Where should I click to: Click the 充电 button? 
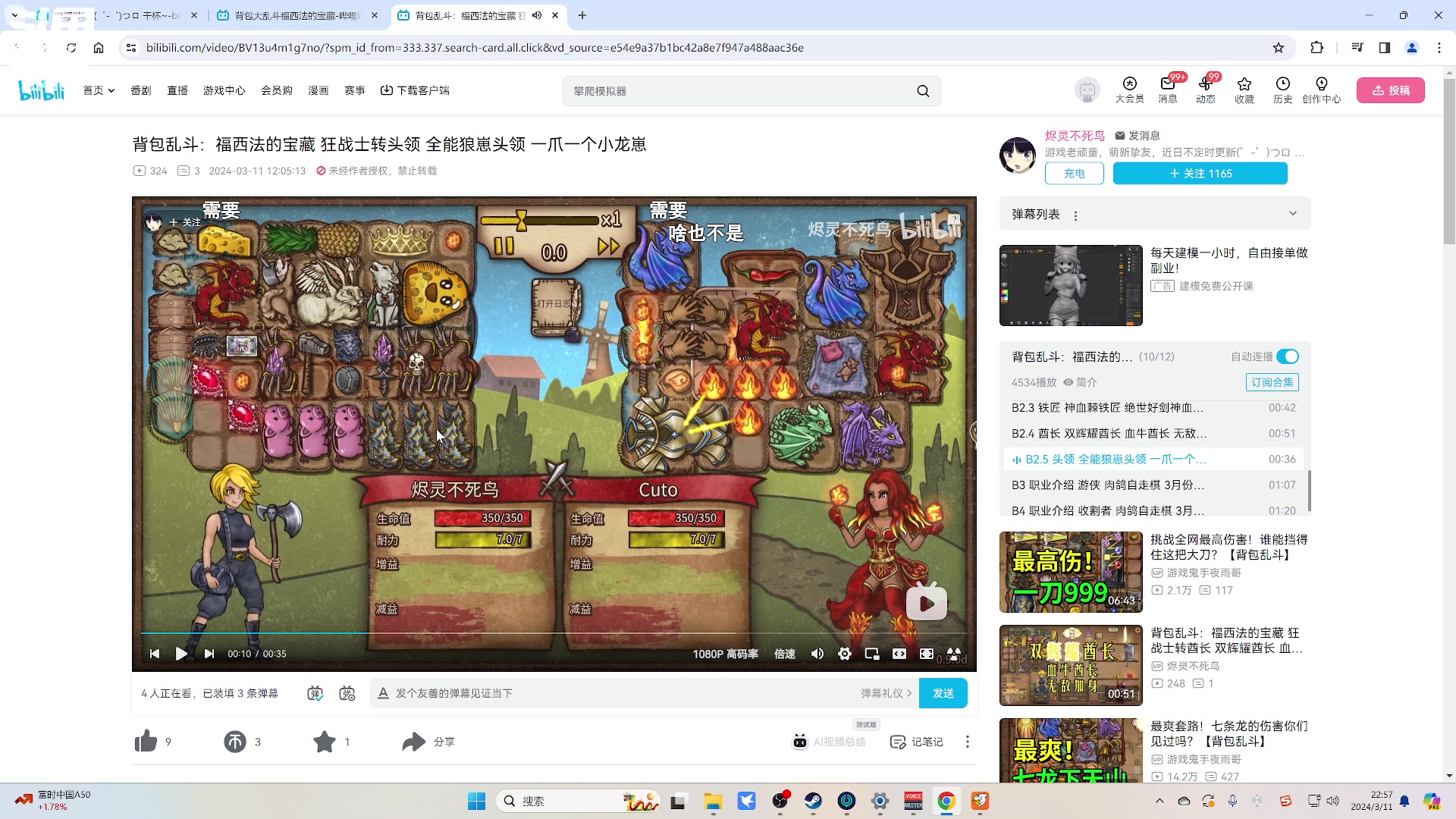point(1074,174)
